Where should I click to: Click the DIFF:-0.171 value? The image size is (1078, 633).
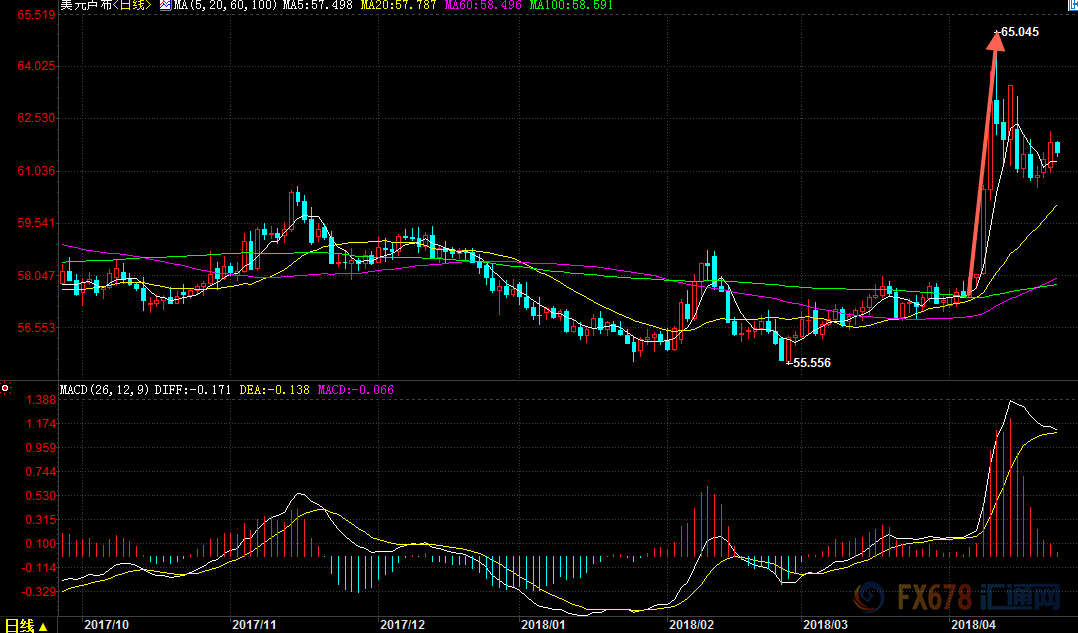192,390
